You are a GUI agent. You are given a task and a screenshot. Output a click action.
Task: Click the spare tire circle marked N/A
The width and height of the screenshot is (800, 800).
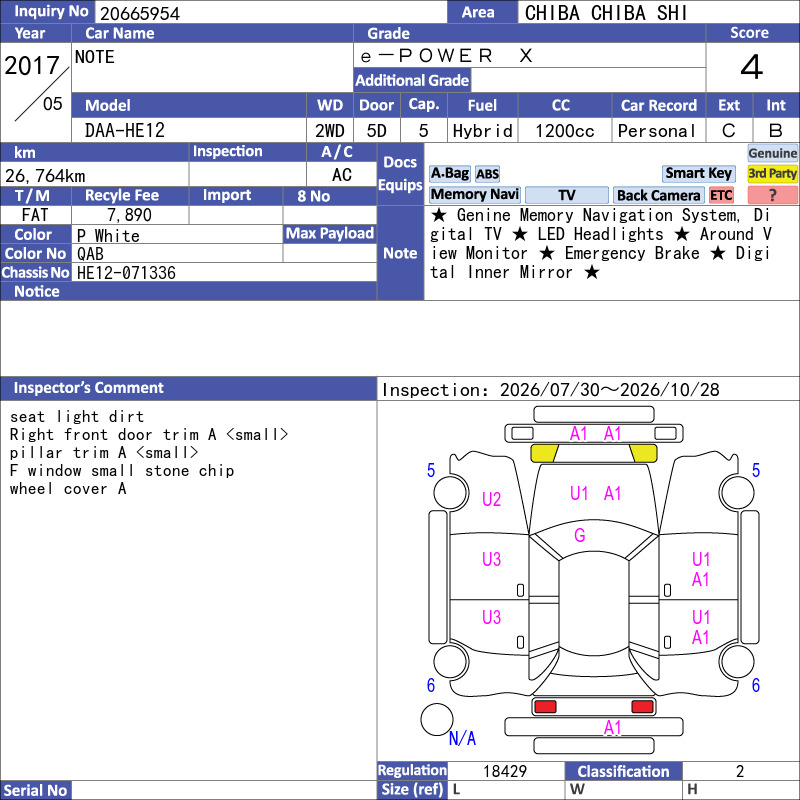(437, 719)
